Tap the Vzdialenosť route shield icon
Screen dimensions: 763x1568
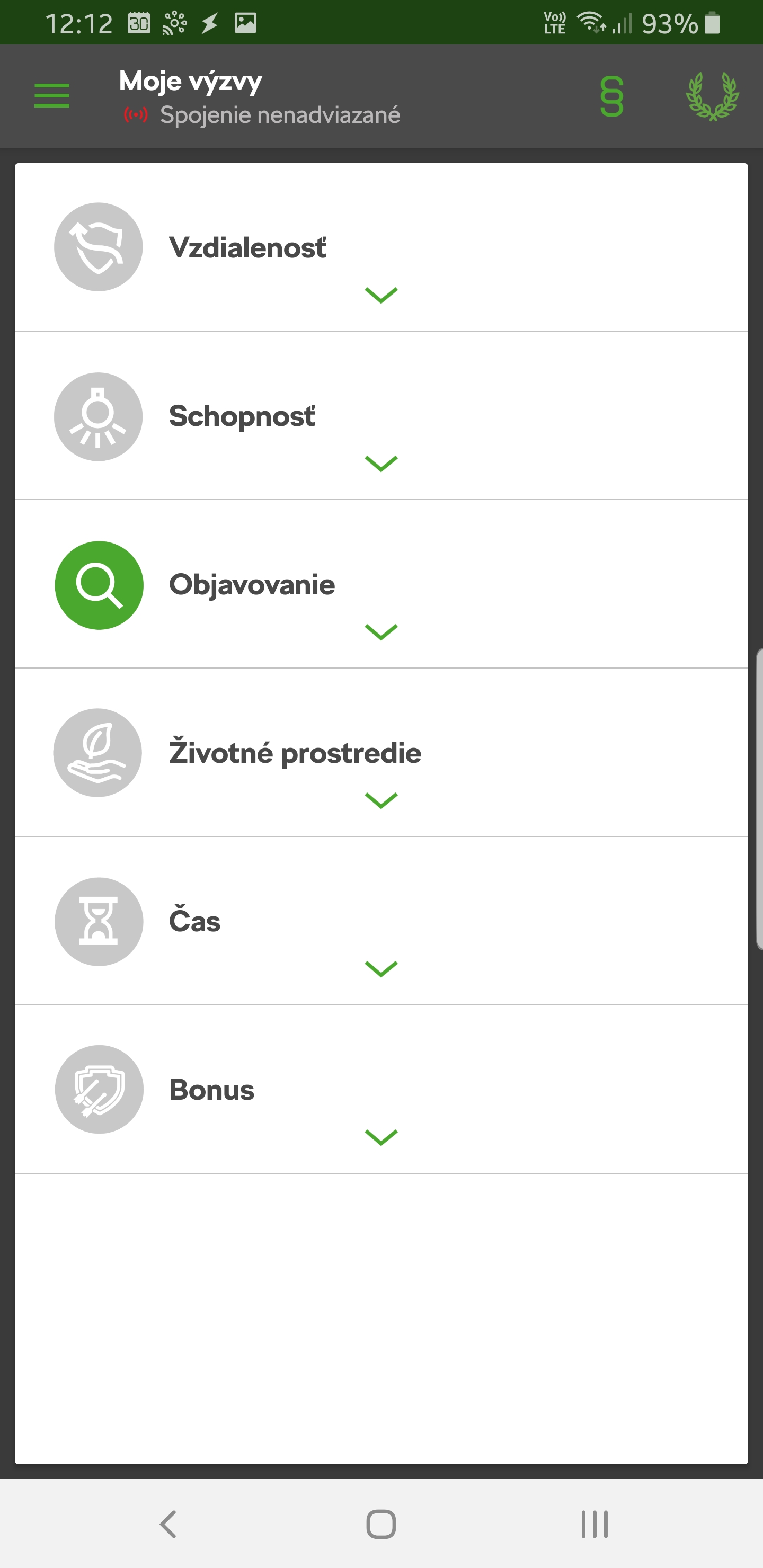99,247
